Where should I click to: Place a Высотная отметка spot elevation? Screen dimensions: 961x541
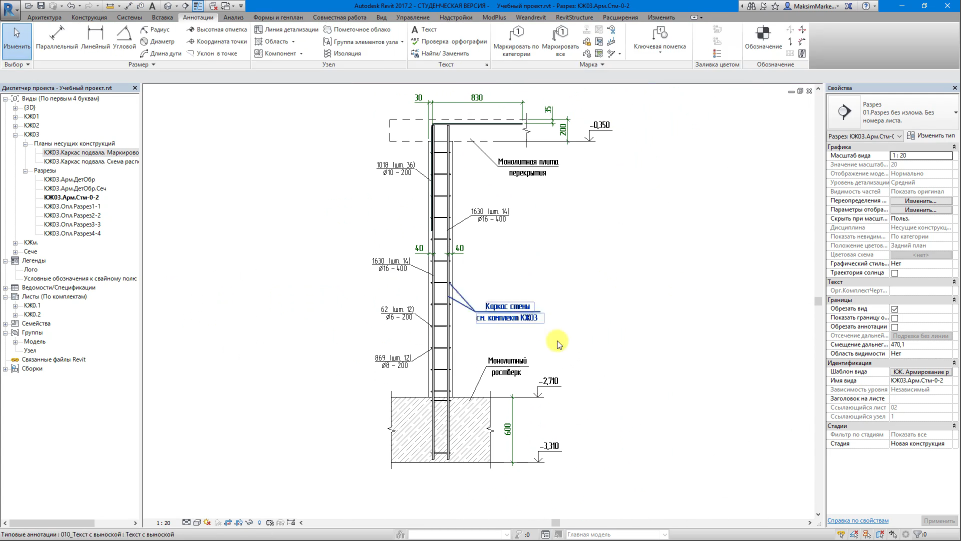point(216,29)
